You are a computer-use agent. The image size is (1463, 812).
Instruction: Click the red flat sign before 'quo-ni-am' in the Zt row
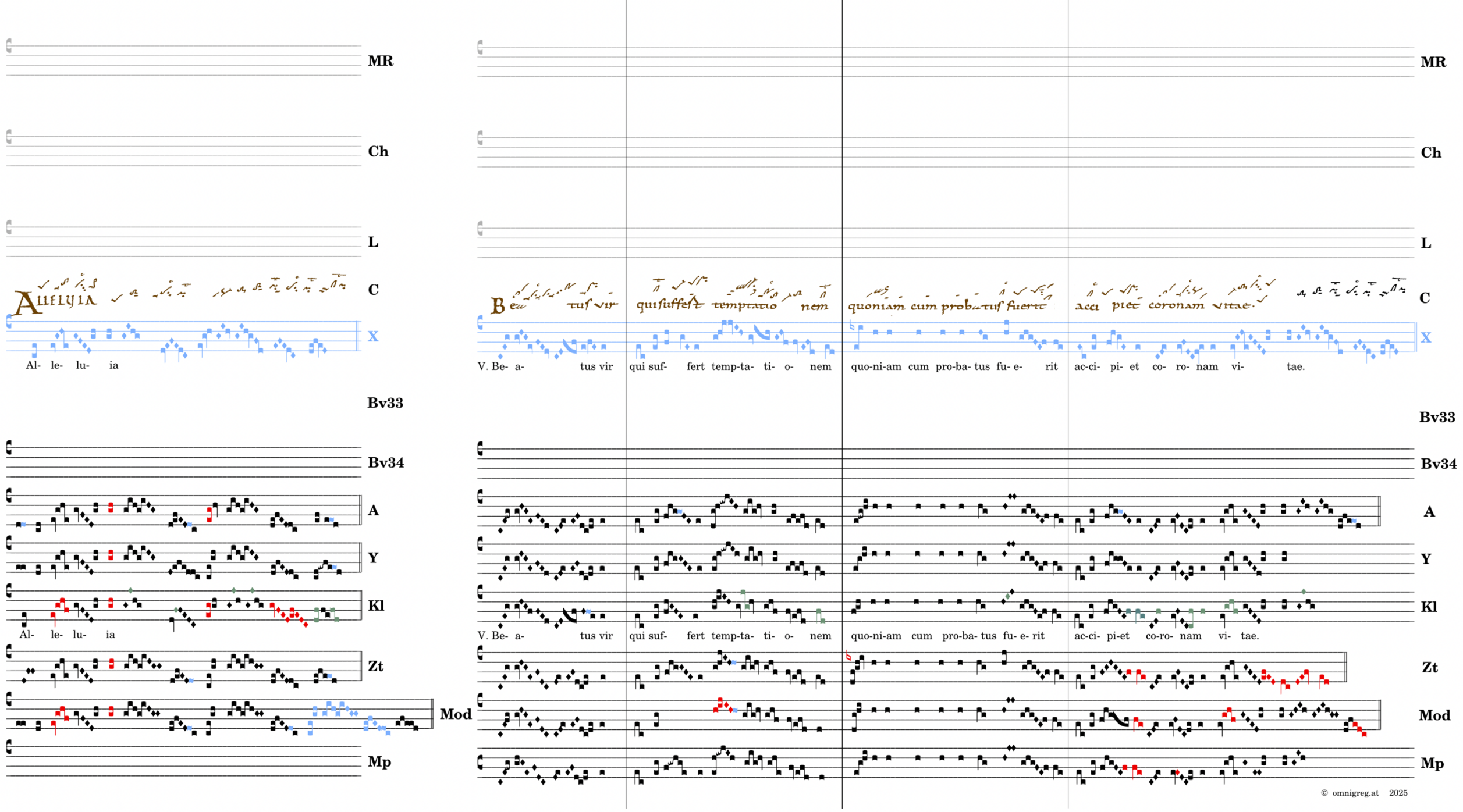click(848, 657)
